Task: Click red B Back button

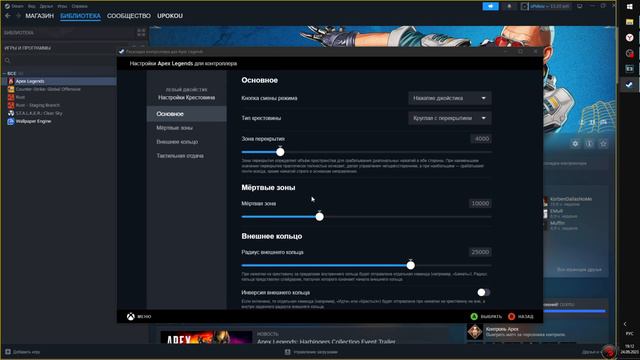Action: pos(511,316)
